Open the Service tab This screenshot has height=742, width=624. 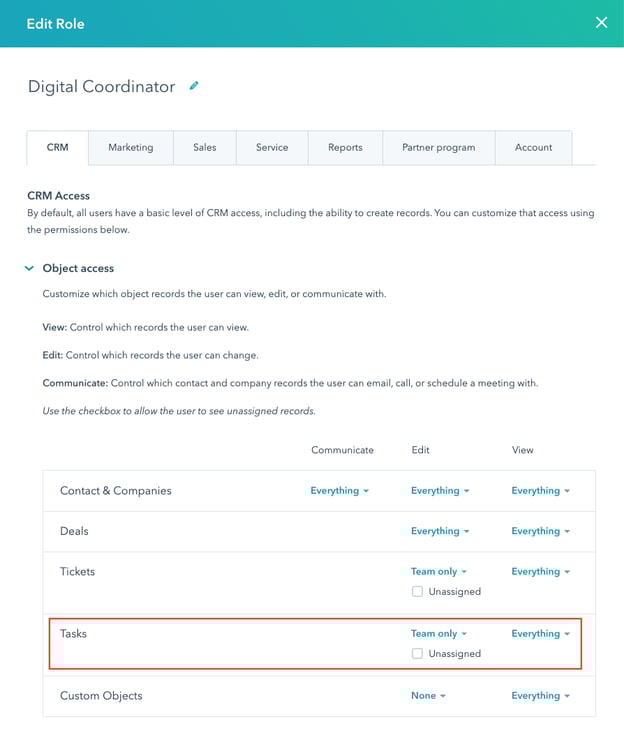click(272, 147)
